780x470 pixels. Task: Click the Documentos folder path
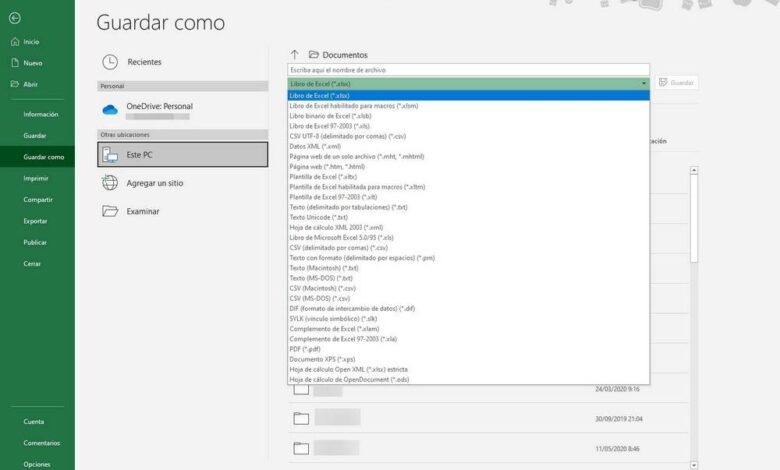click(x=338, y=55)
